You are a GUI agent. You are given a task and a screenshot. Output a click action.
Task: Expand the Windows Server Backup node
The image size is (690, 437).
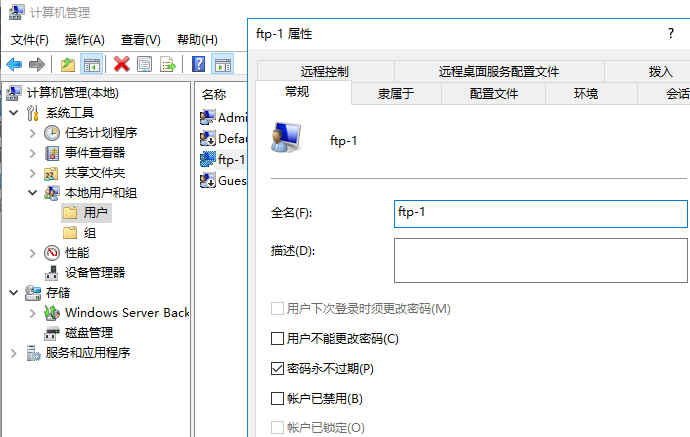click(33, 313)
